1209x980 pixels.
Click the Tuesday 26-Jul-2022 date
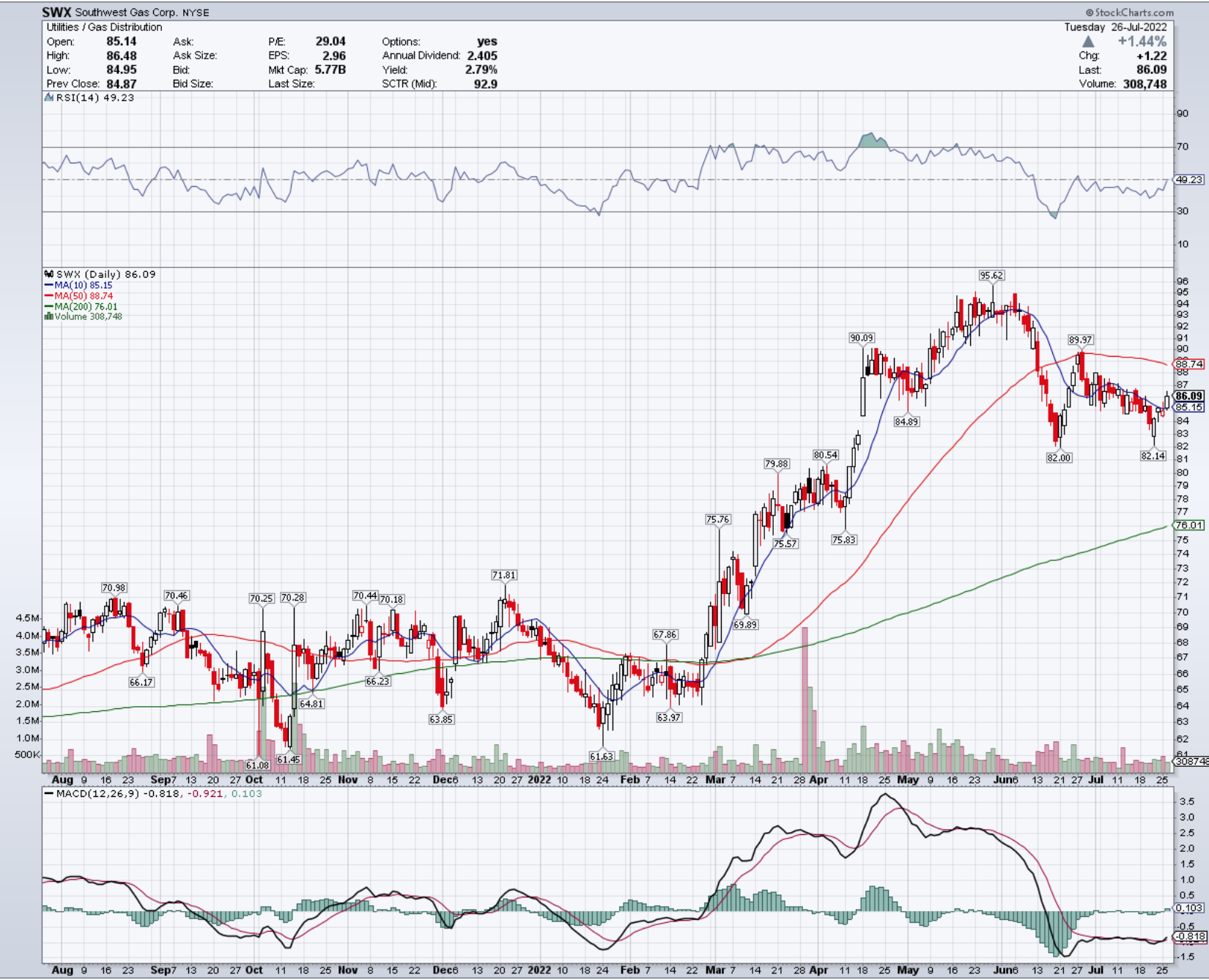click(x=1115, y=27)
